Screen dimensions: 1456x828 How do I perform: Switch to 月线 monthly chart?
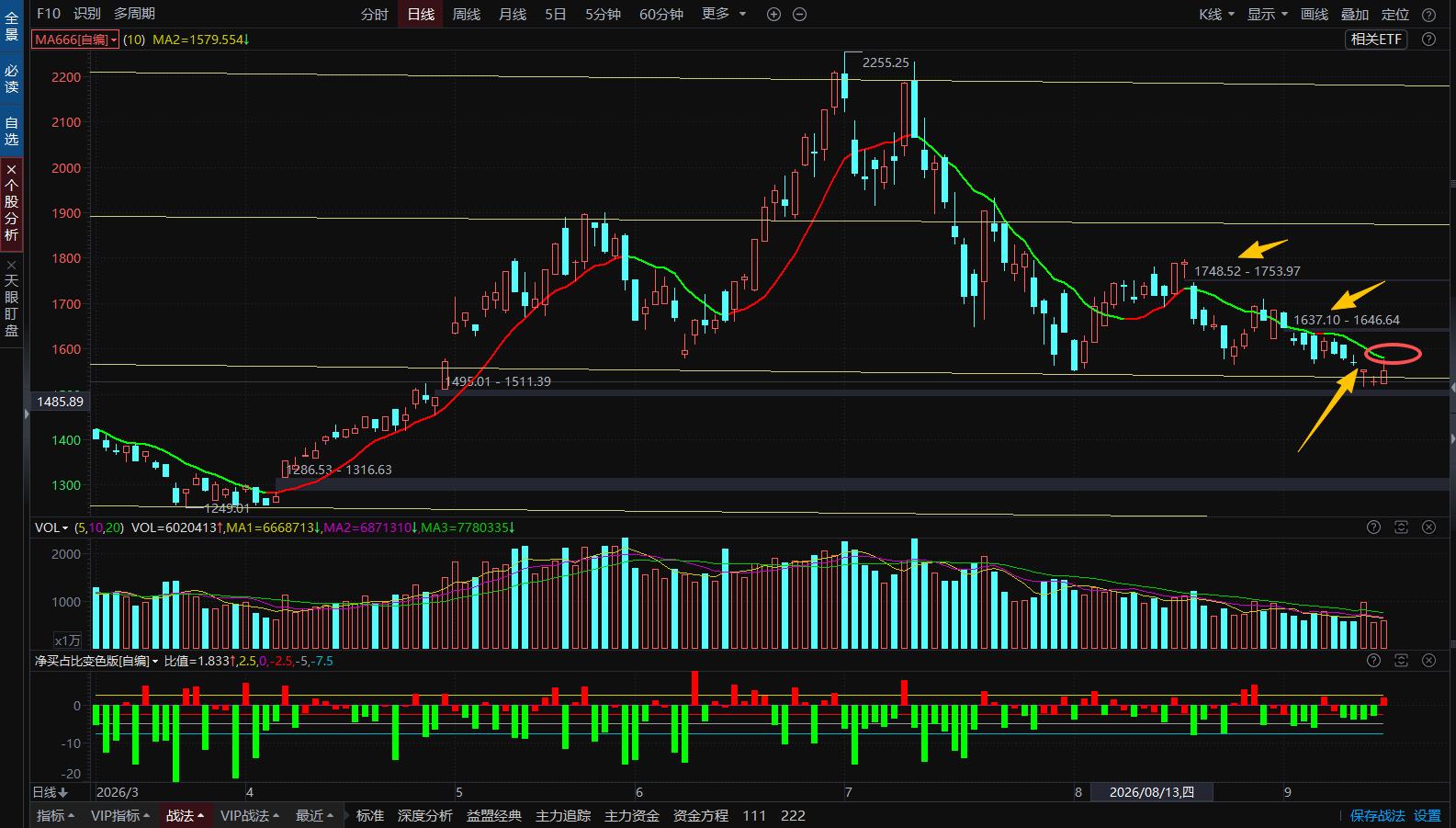pyautogui.click(x=513, y=14)
